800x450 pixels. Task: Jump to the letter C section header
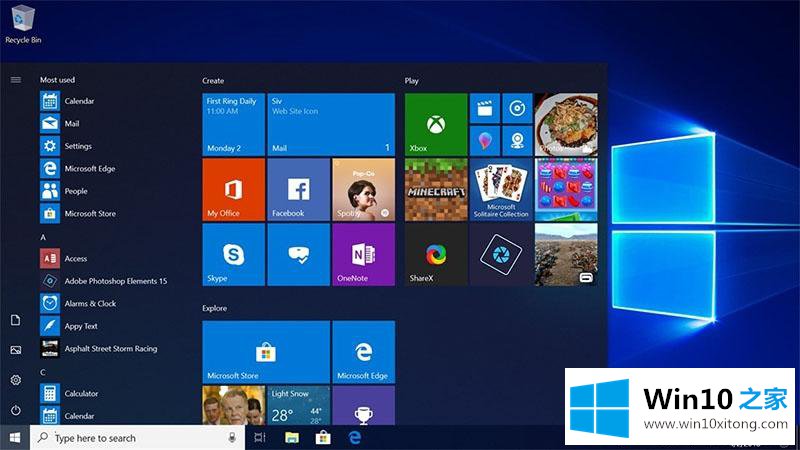(x=43, y=372)
